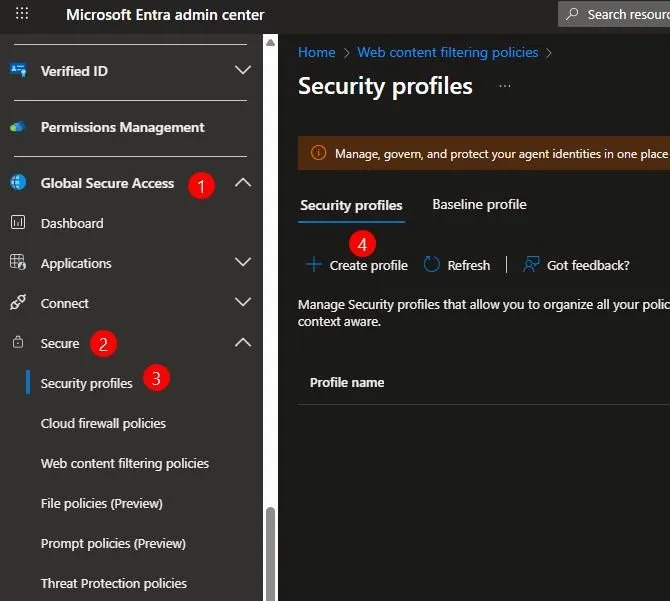Click Microsoft Entra admin center title
Image resolution: width=670 pixels, height=601 pixels.
165,15
